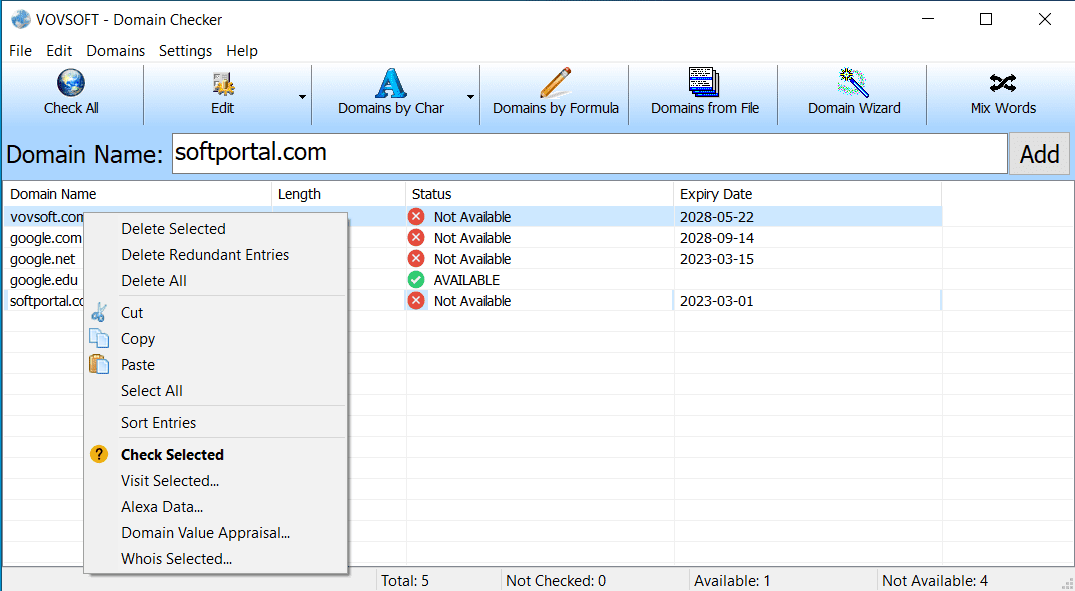
Task: Click the VOVSOFT app icon in title bar
Action: [21, 19]
